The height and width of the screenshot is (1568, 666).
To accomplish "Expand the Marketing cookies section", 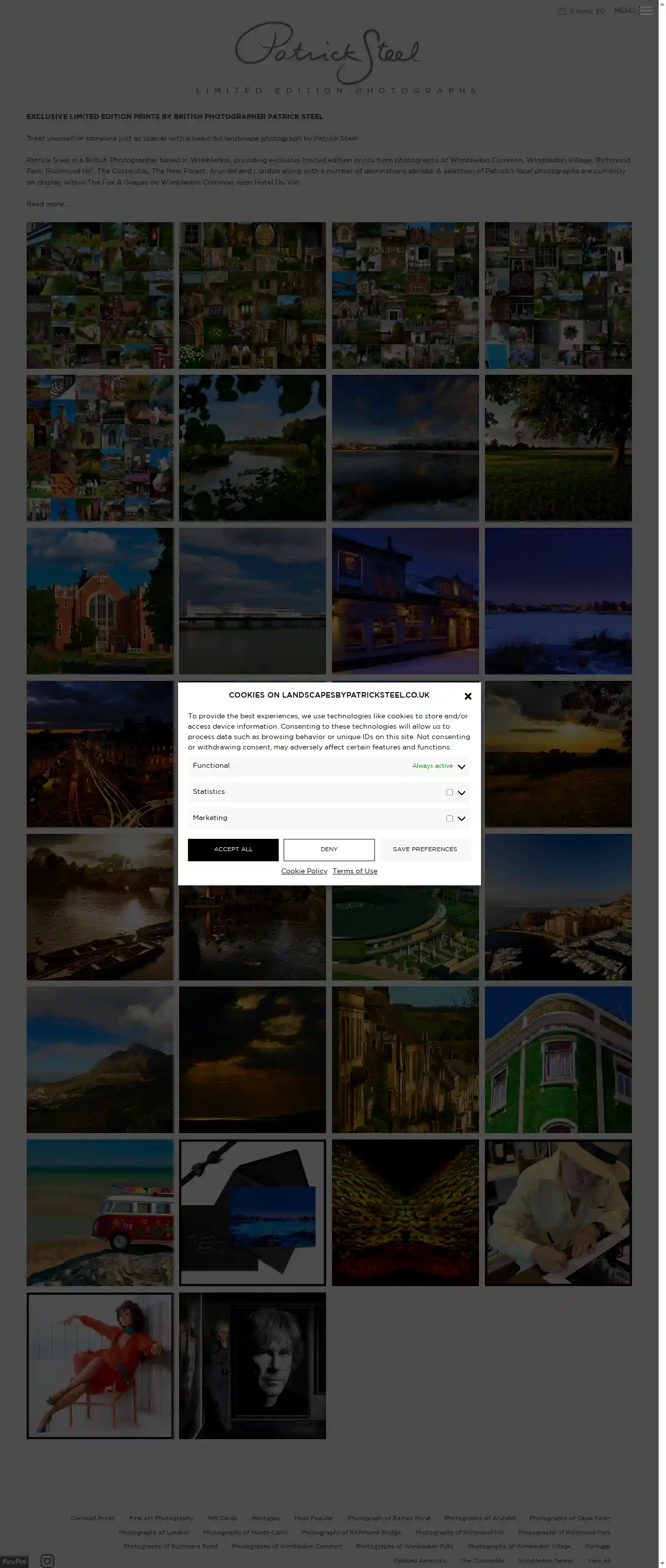I will [462, 820].
